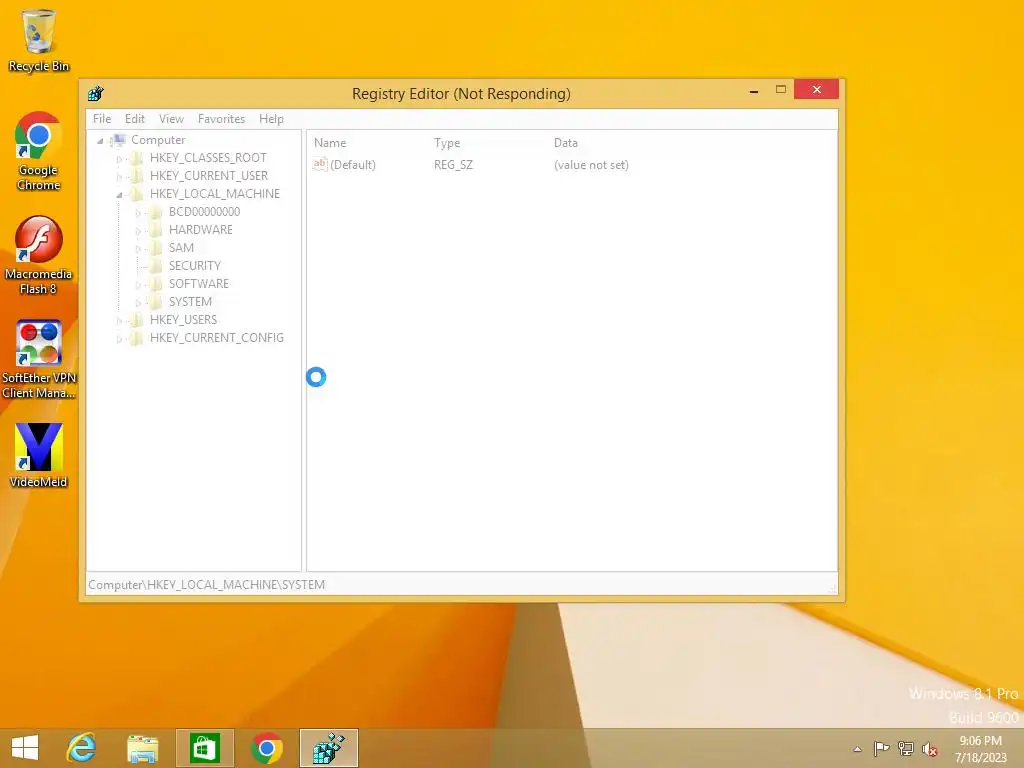Open the taskbar clock and date
The height and width of the screenshot is (768, 1024).
(x=980, y=749)
